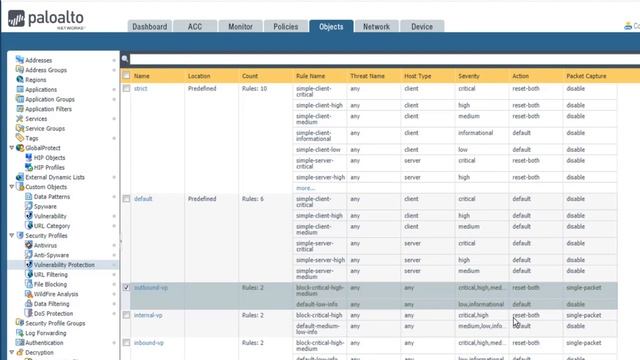Check the strict profile checkbox
Viewport: 640px width, 360px height.
(x=127, y=88)
